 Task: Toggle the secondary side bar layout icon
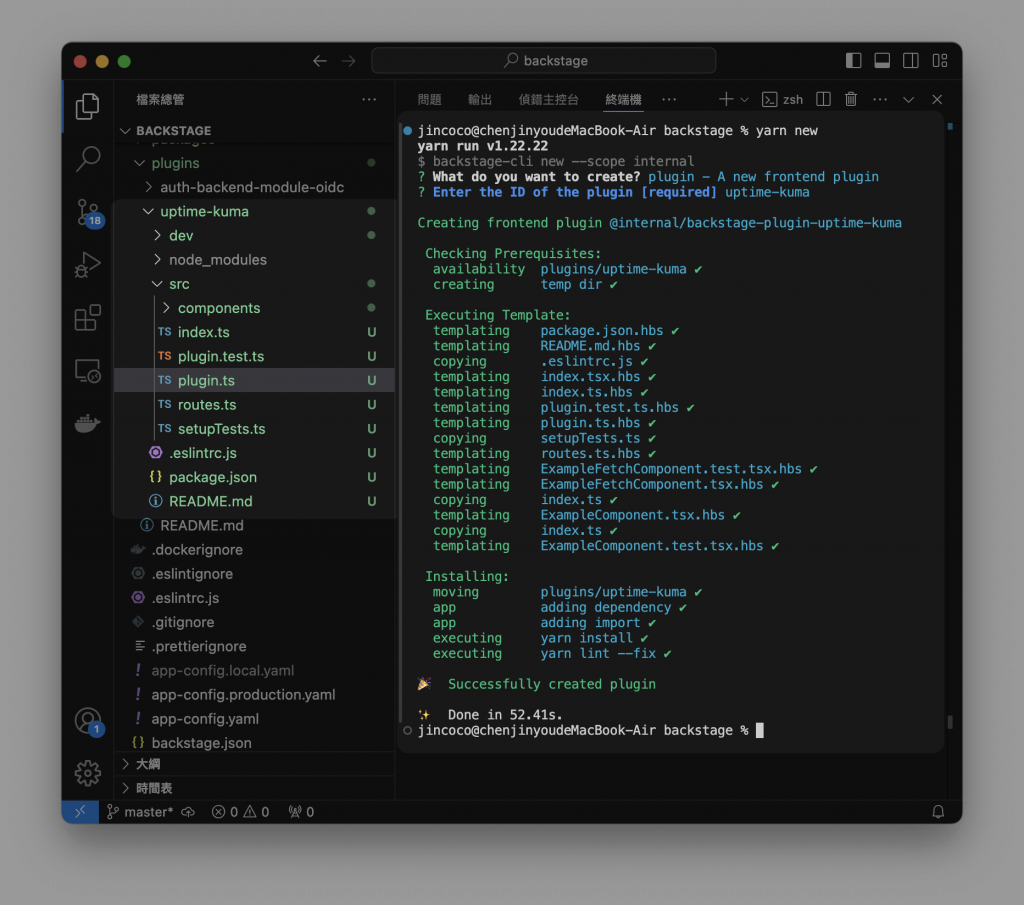click(911, 61)
